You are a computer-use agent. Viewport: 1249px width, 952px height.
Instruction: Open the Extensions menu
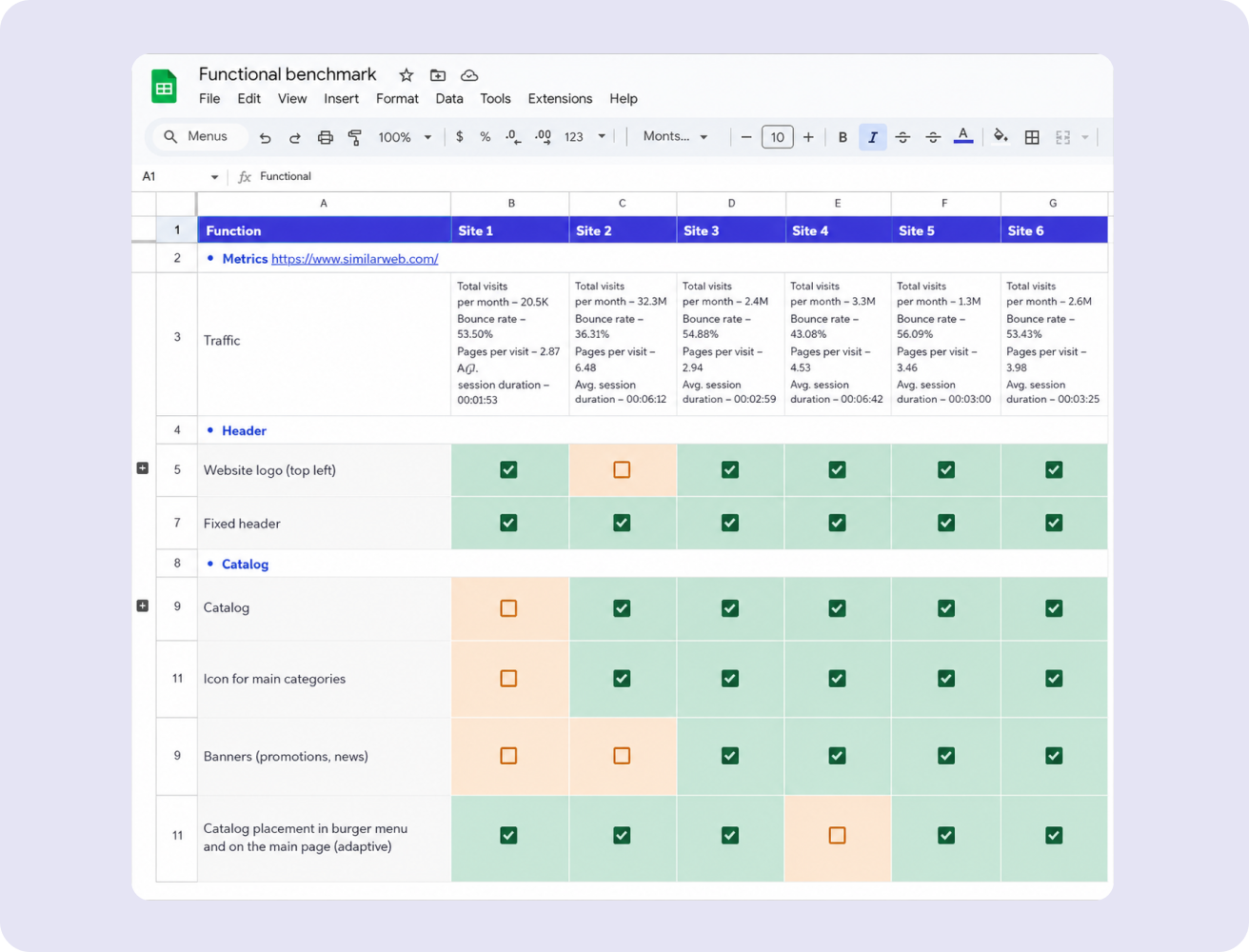tap(560, 99)
